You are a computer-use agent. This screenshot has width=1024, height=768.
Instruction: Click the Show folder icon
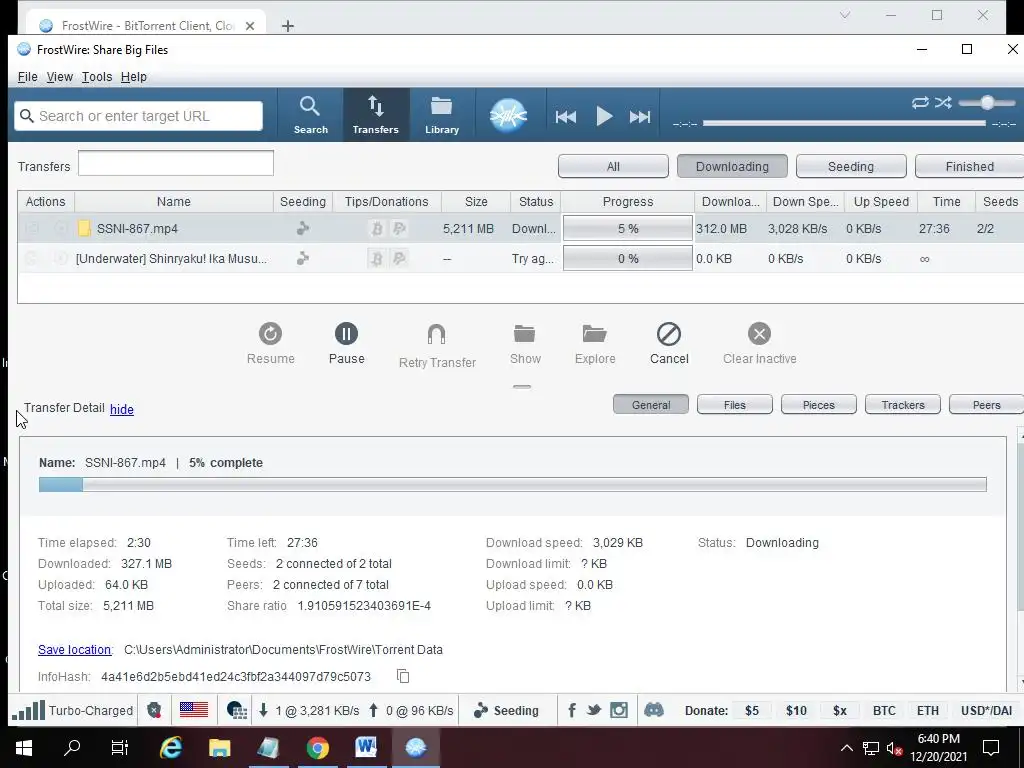[x=524, y=334]
